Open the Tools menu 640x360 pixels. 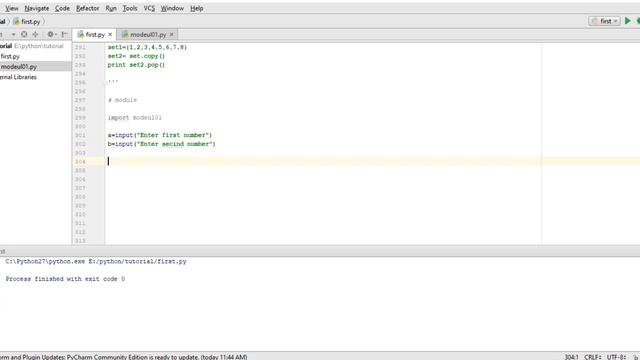click(130, 8)
